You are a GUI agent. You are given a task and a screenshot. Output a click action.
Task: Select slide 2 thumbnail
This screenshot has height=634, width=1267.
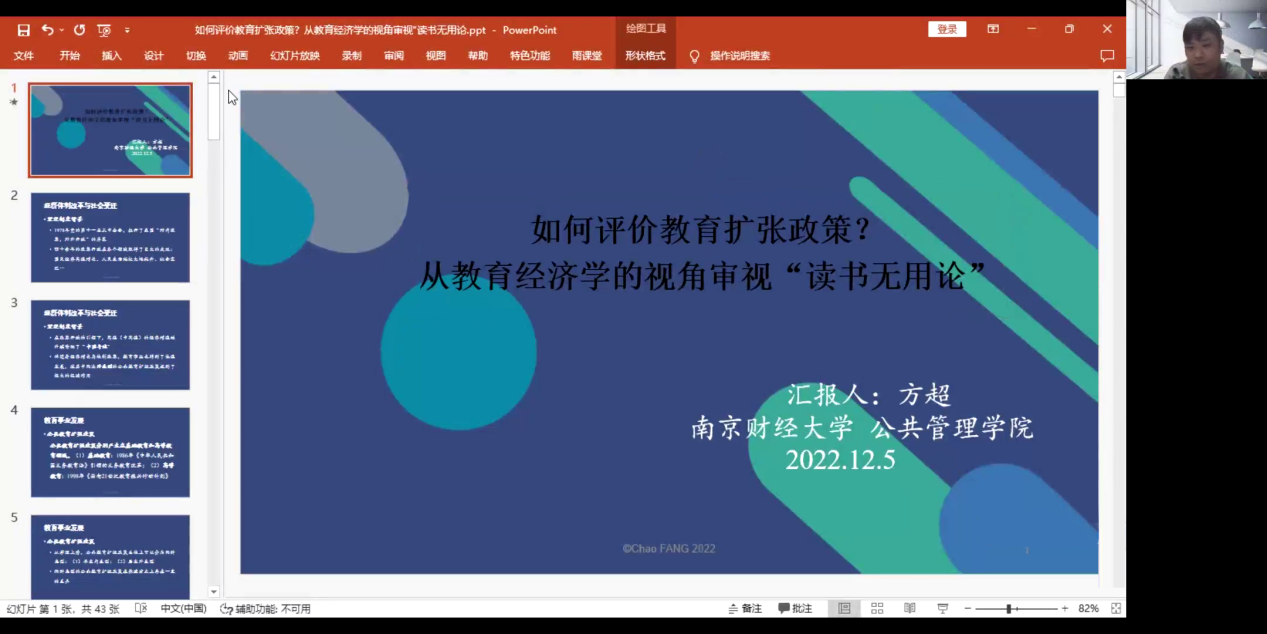[110, 238]
